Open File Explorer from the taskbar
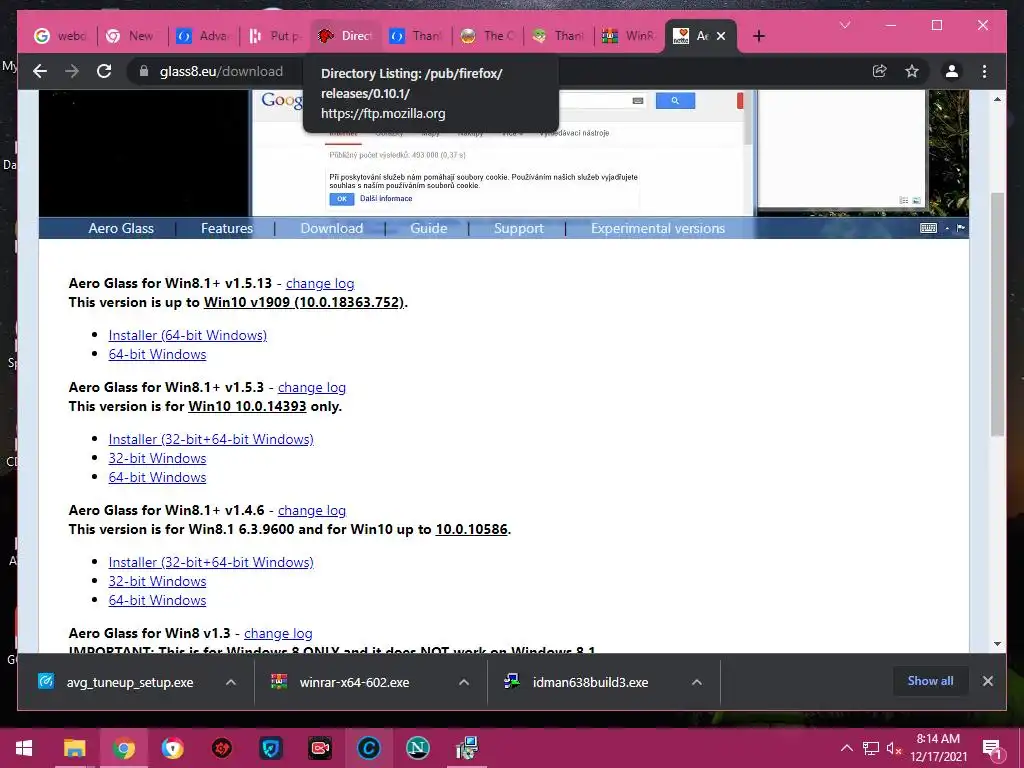The height and width of the screenshot is (768, 1024). (74, 748)
